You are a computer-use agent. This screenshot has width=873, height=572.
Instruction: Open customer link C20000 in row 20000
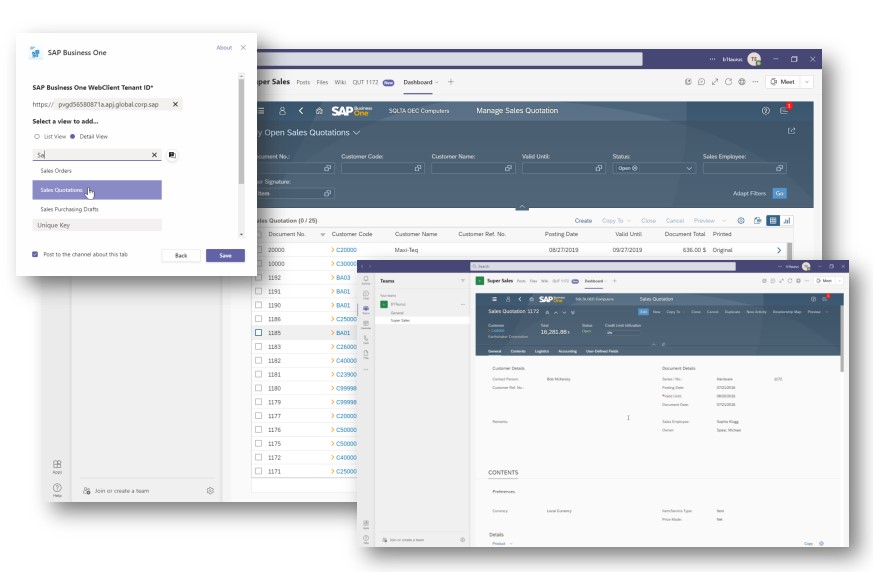[346, 250]
